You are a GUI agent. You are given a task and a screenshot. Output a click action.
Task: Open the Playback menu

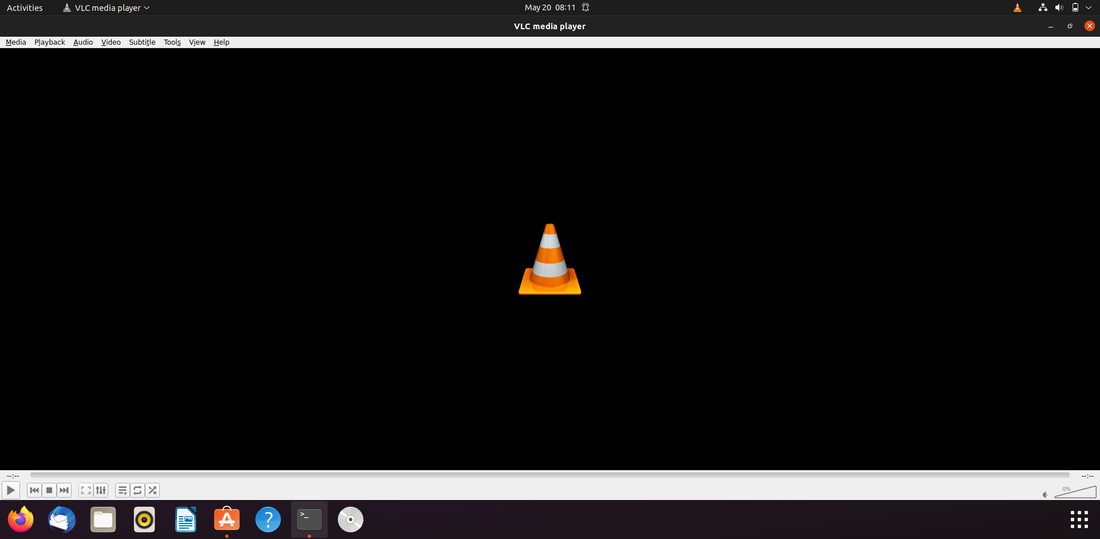click(50, 42)
